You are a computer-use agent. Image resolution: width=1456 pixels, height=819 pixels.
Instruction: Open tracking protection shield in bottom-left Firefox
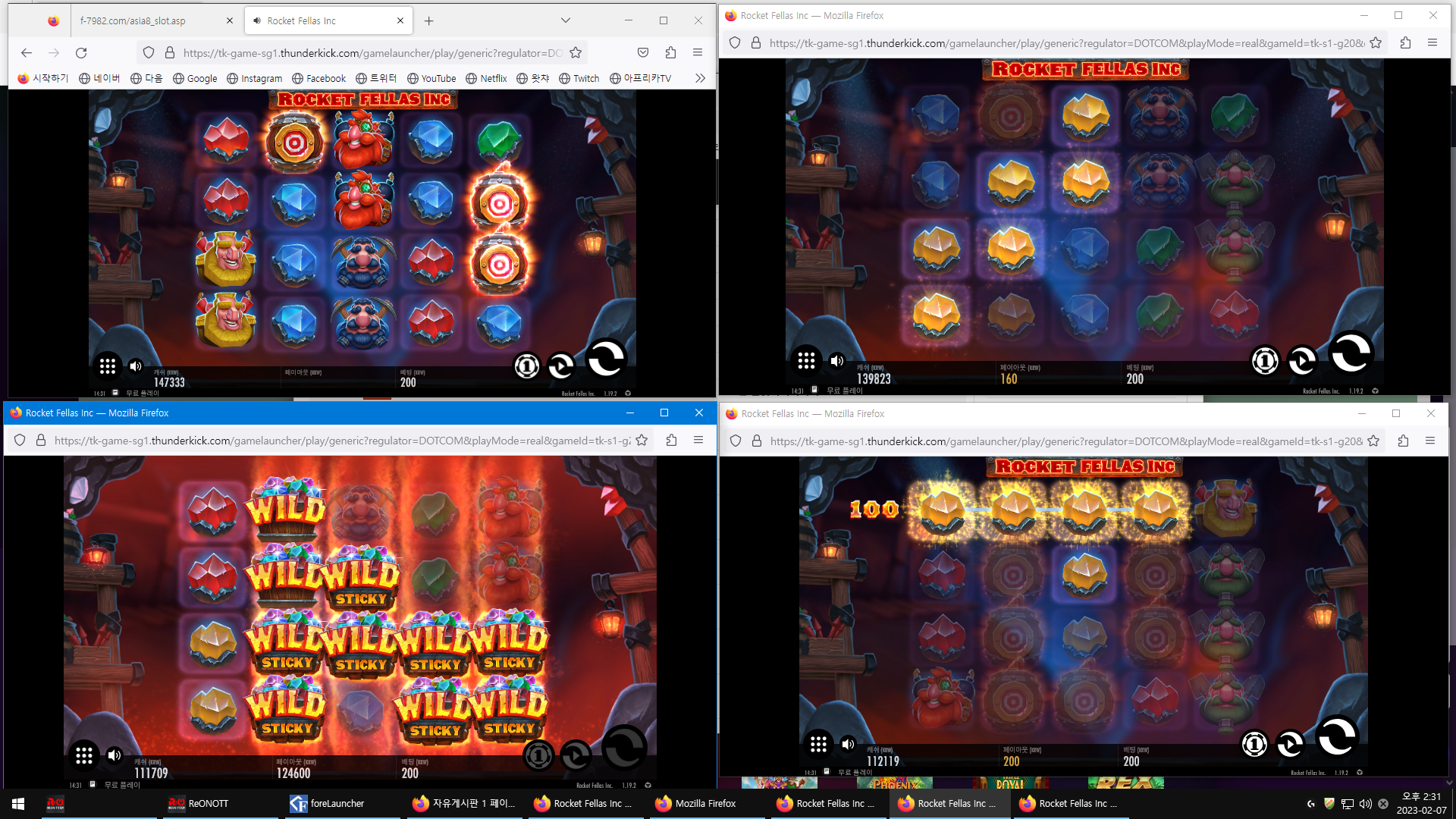pos(20,440)
